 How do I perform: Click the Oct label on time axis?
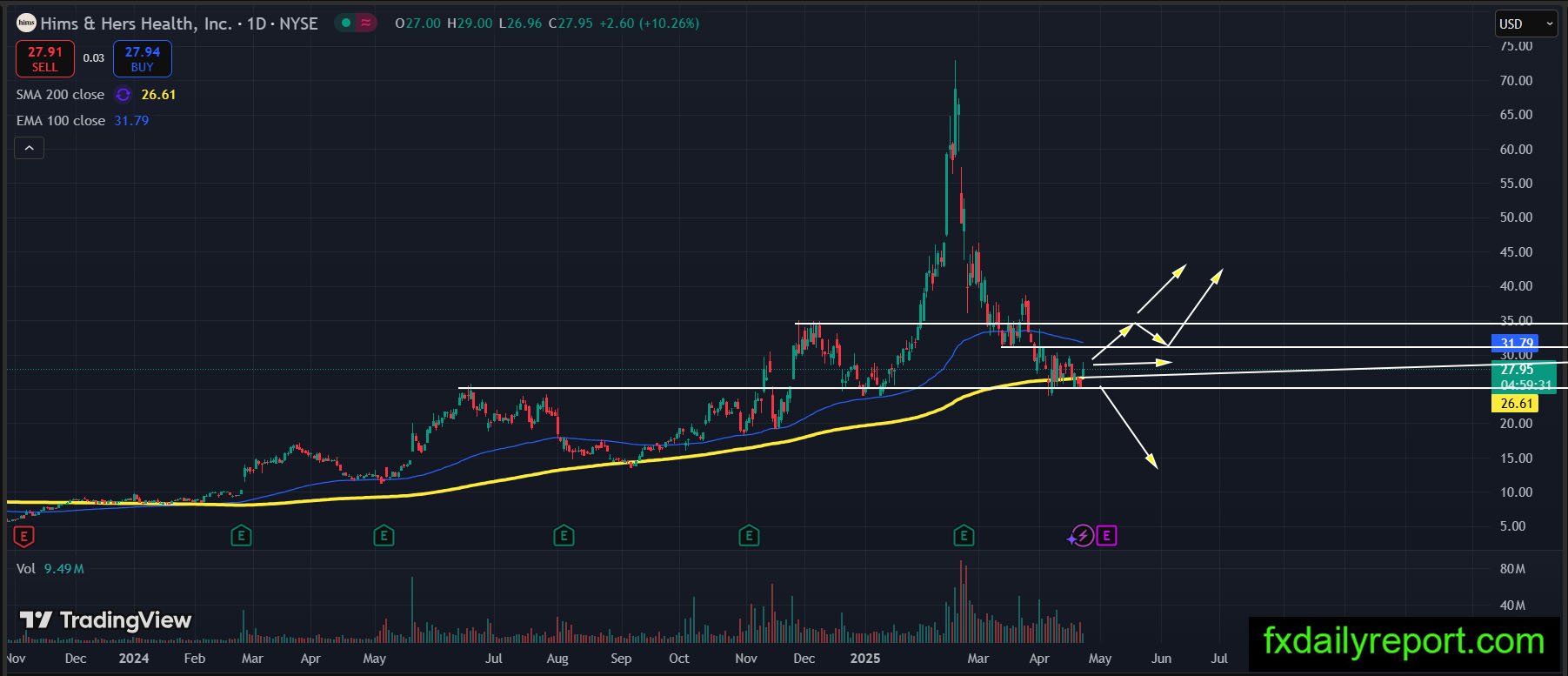point(679,659)
